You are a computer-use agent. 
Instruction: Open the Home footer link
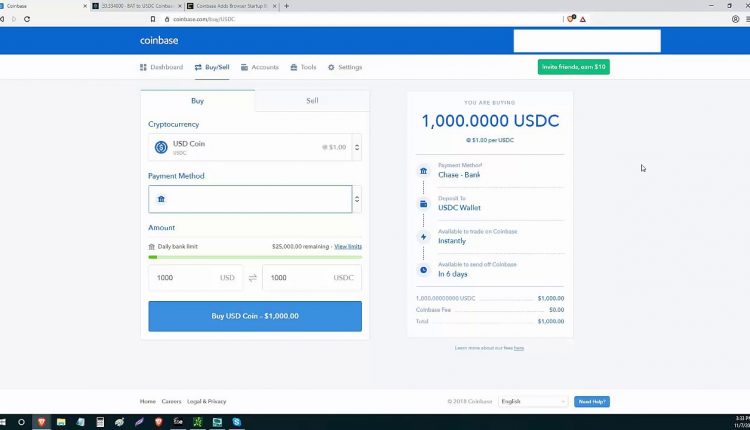tap(148, 402)
